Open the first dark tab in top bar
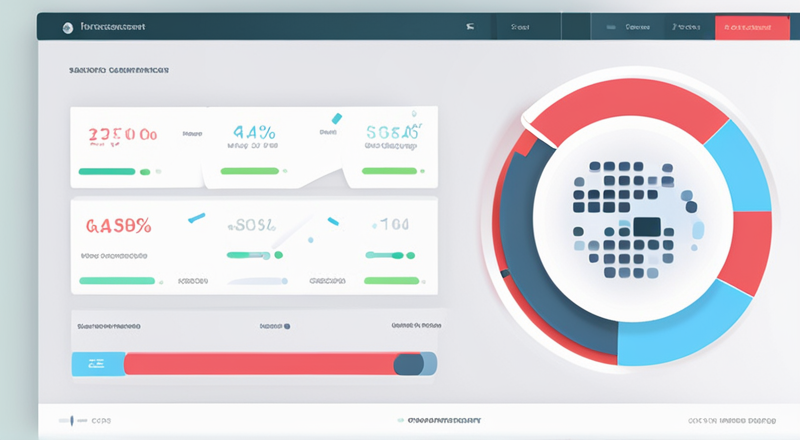The width and height of the screenshot is (800, 440). click(x=520, y=27)
